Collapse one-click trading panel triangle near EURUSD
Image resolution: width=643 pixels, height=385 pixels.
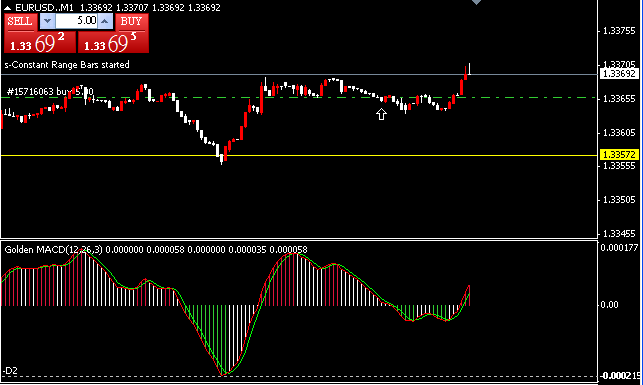point(7,7)
